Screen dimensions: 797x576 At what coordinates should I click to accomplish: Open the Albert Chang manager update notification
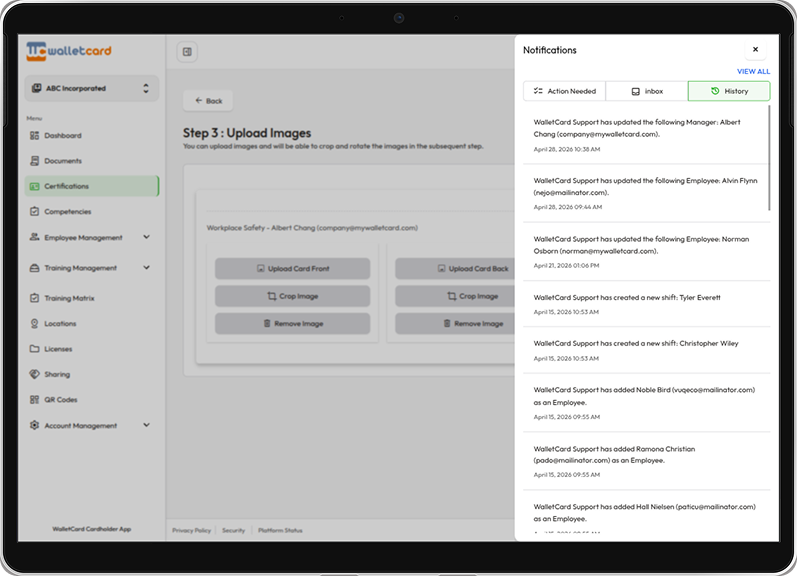pos(645,135)
